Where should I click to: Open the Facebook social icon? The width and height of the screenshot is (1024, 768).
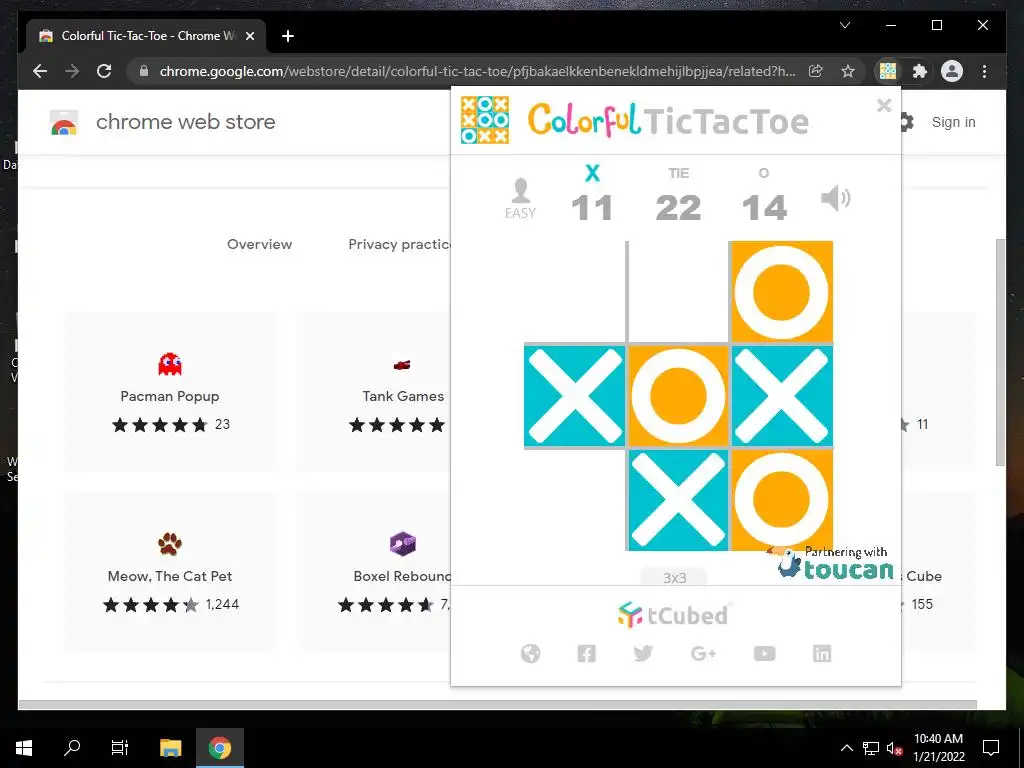586,653
